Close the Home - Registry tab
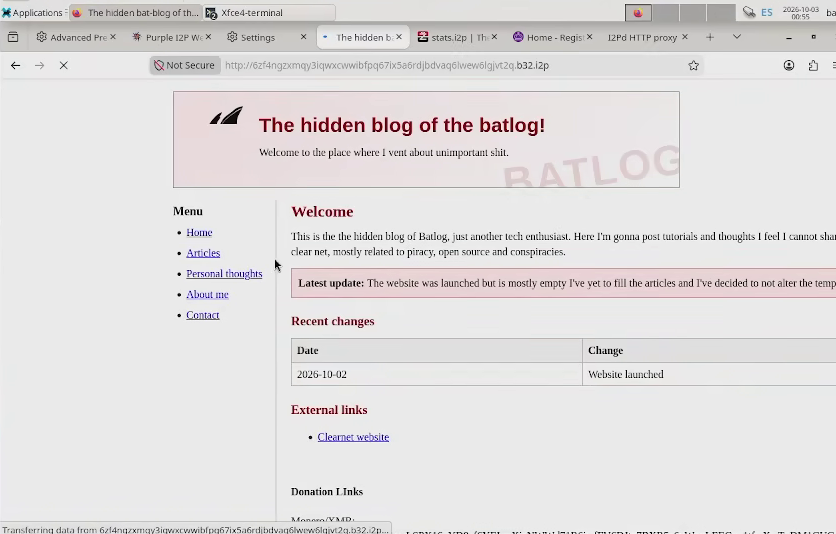The image size is (836, 534). point(590,37)
